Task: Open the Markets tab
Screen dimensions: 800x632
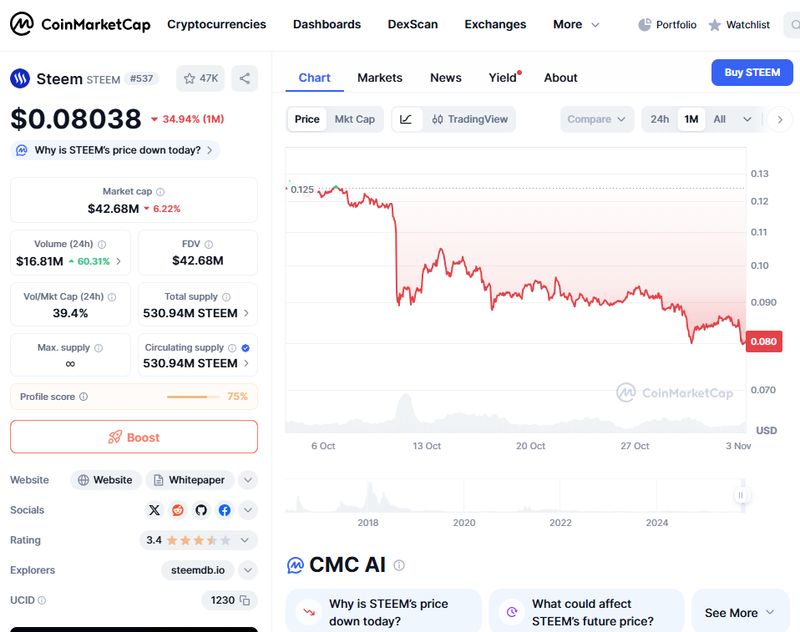Action: pyautogui.click(x=380, y=77)
